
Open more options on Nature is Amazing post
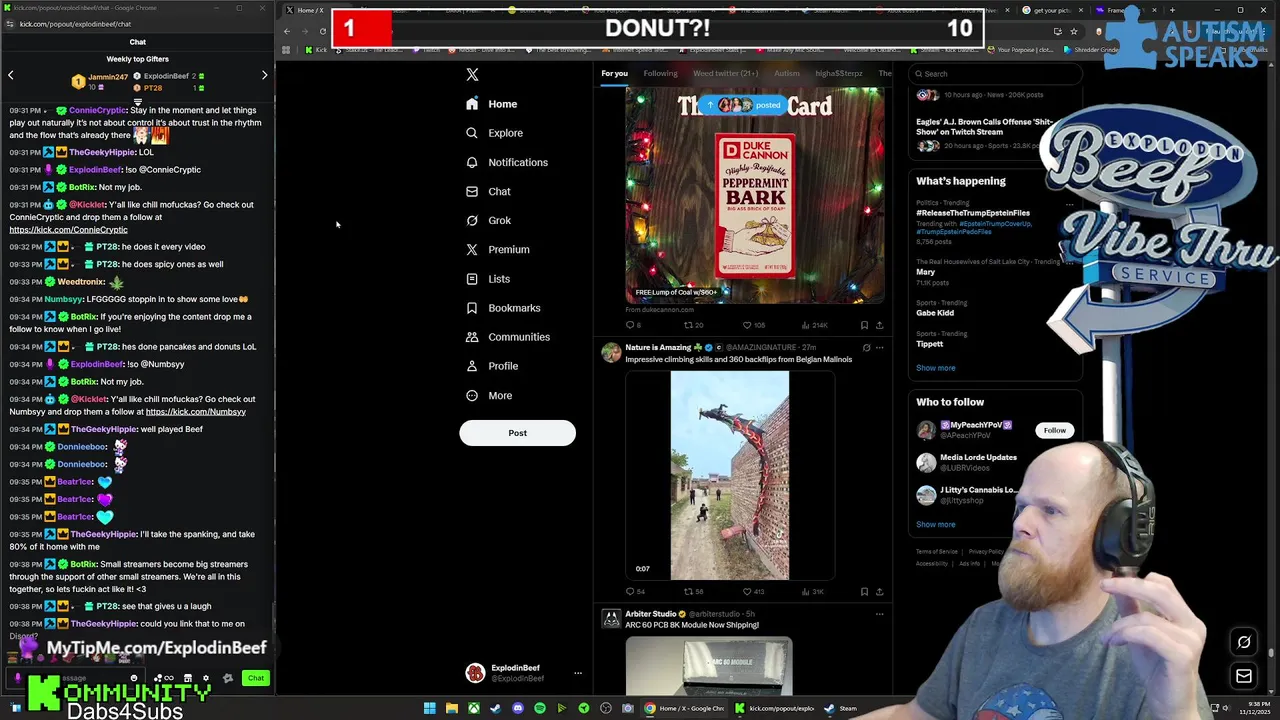(x=879, y=348)
